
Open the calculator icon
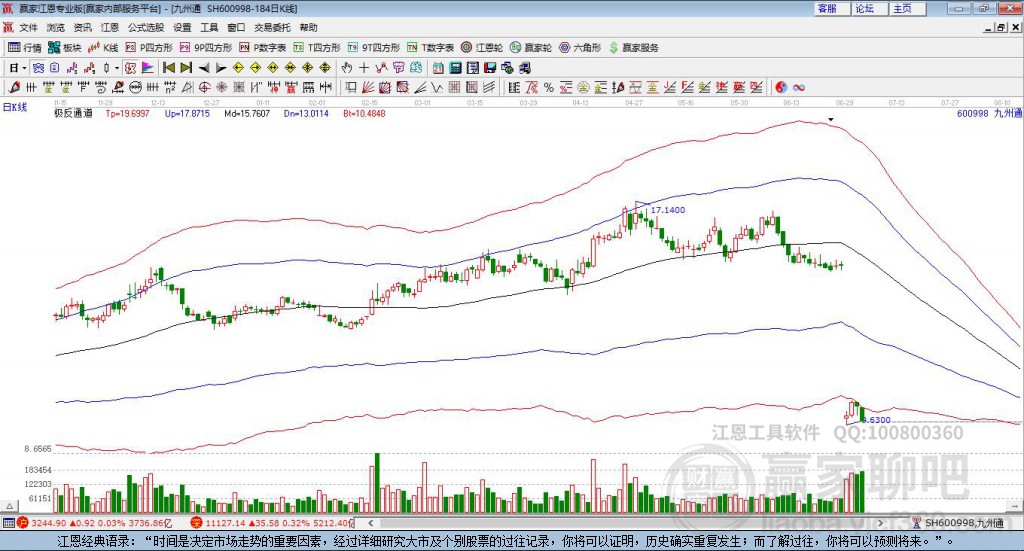(456, 68)
